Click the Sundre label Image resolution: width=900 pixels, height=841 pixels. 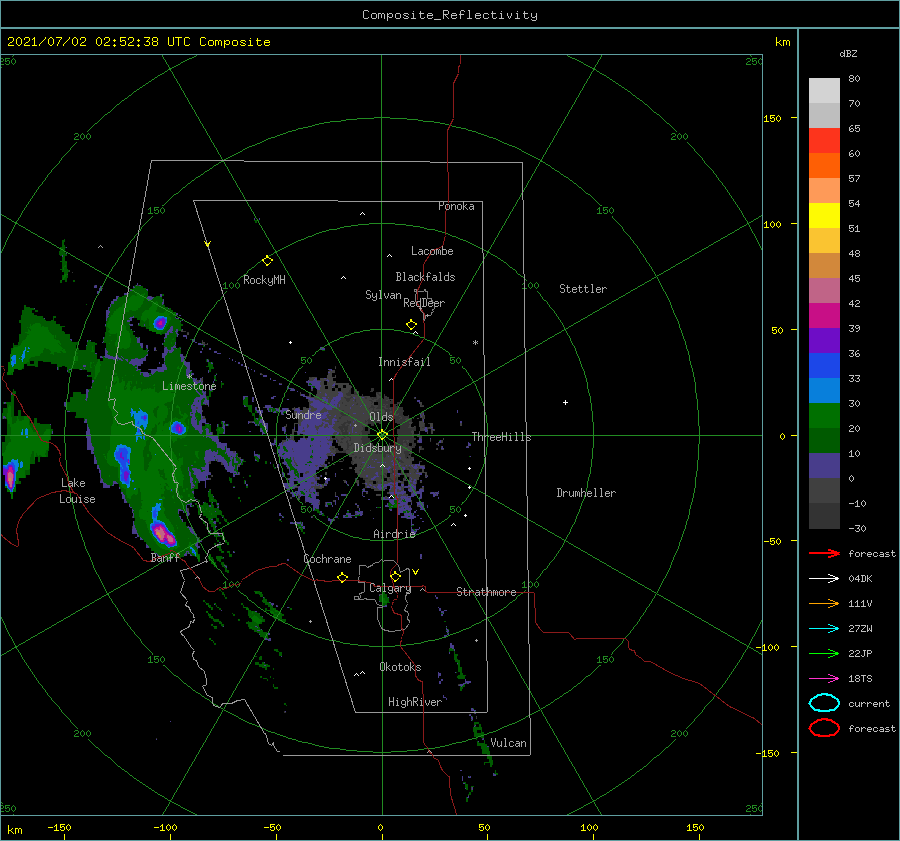point(304,414)
